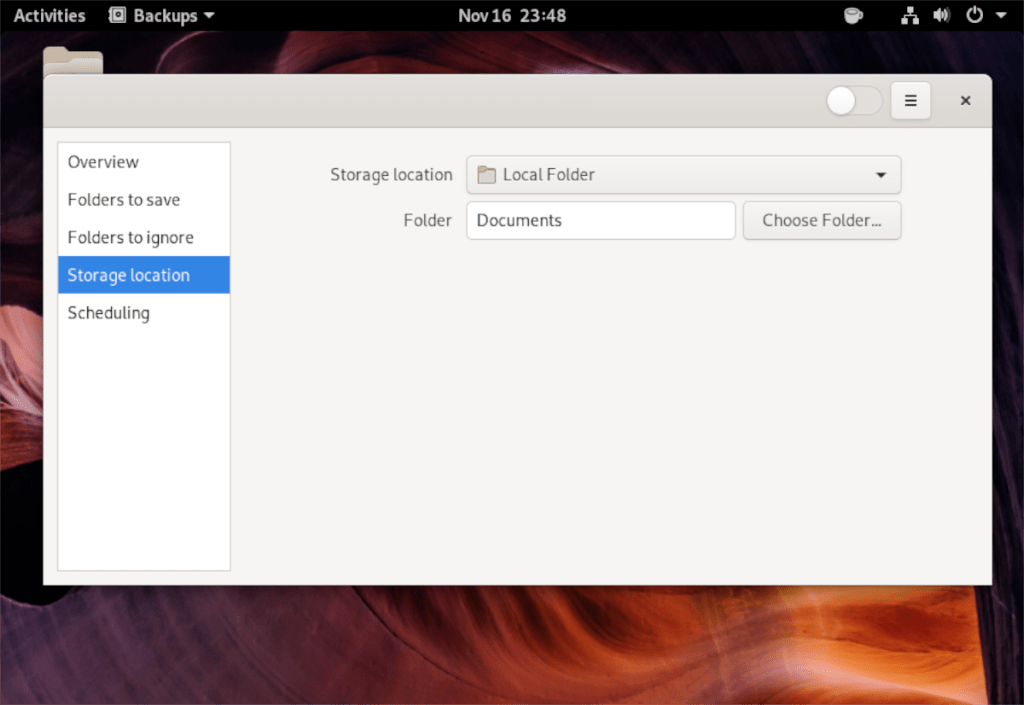The image size is (1024, 705).
Task: Open the Backups title menu in top bar
Action: pyautogui.click(x=160, y=15)
